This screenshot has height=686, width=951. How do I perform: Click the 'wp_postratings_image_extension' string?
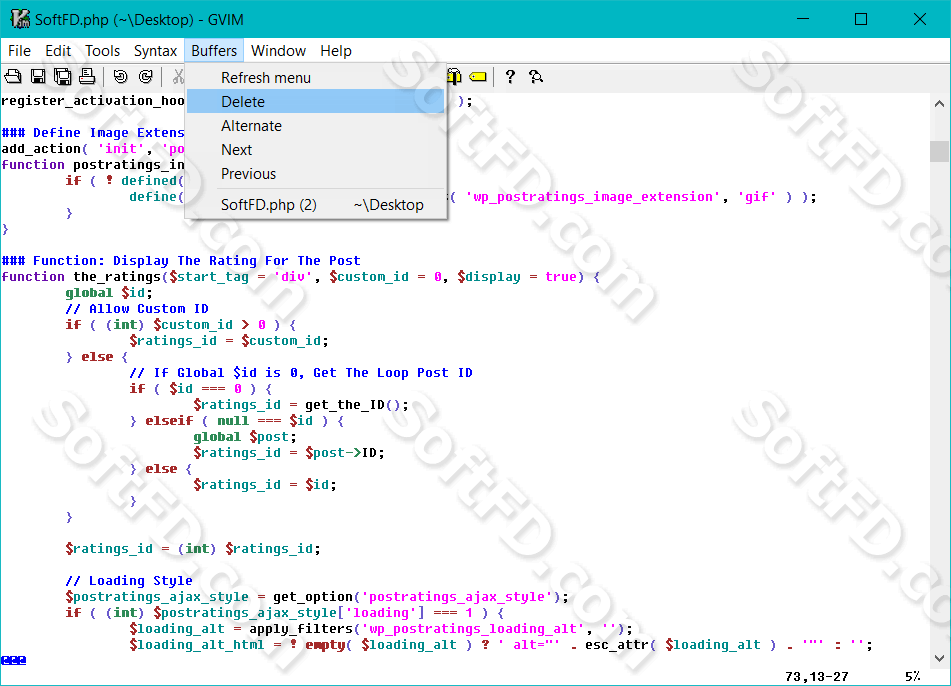click(x=593, y=197)
